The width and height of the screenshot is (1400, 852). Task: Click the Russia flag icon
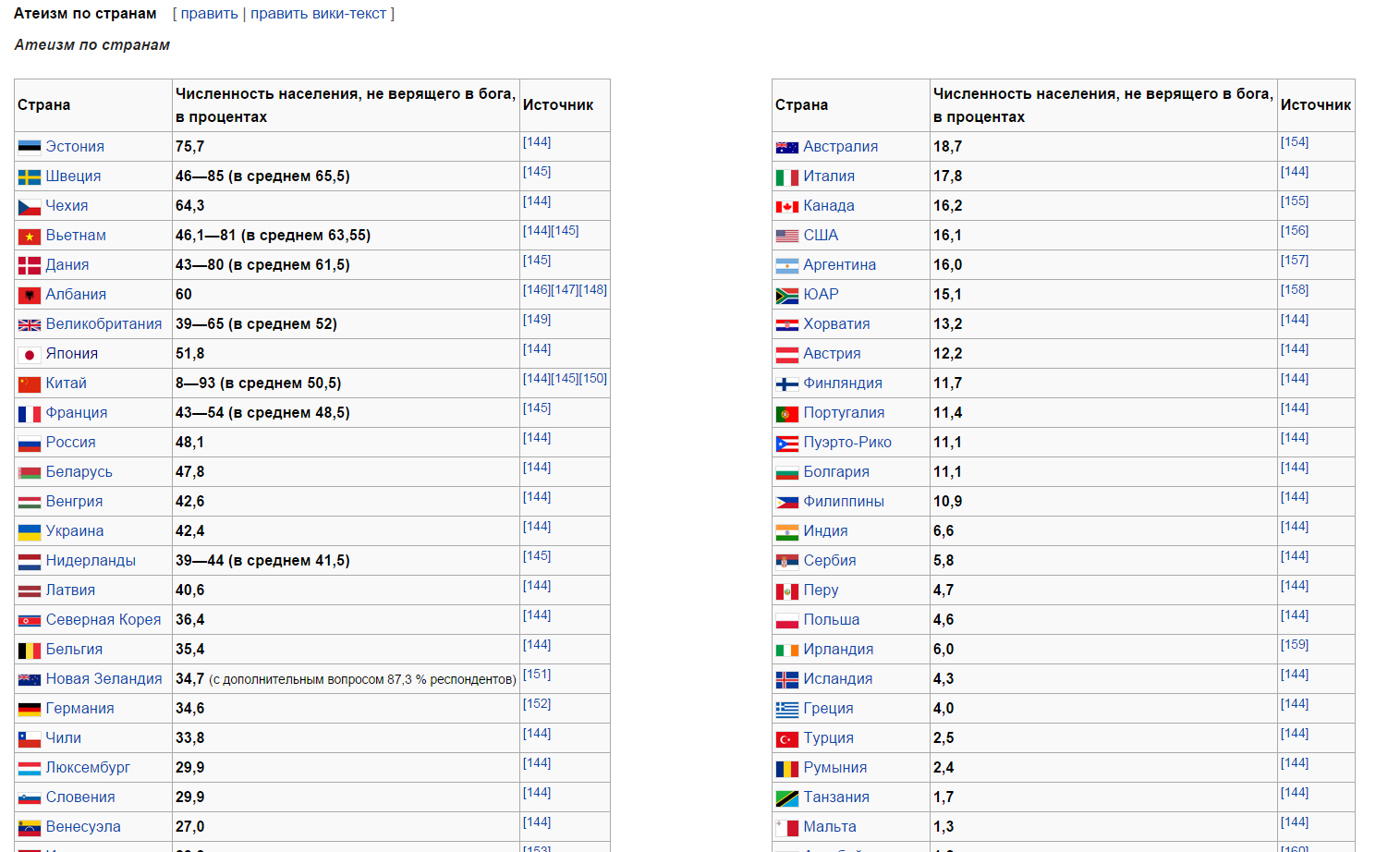tap(30, 443)
